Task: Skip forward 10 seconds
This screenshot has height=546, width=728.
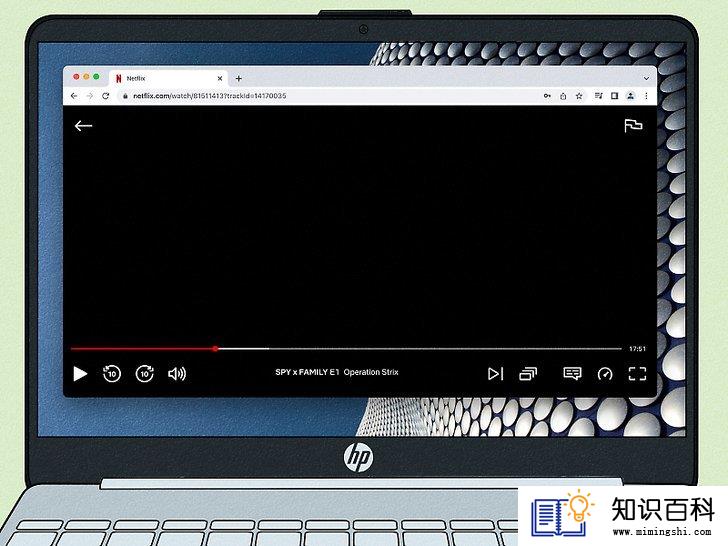Action: [144, 373]
